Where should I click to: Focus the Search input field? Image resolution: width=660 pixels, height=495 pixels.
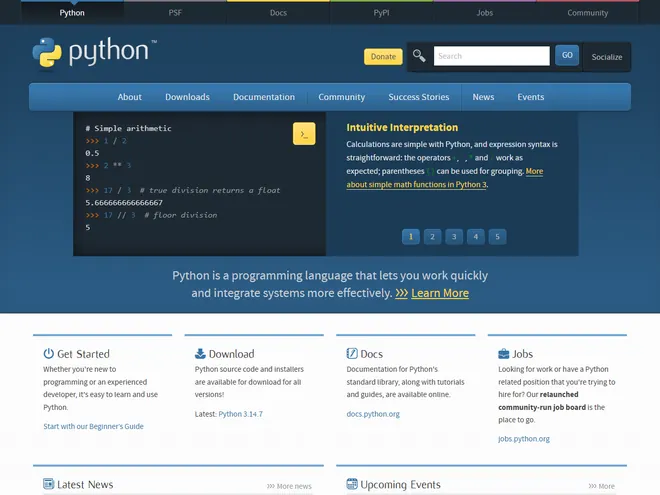click(x=492, y=56)
